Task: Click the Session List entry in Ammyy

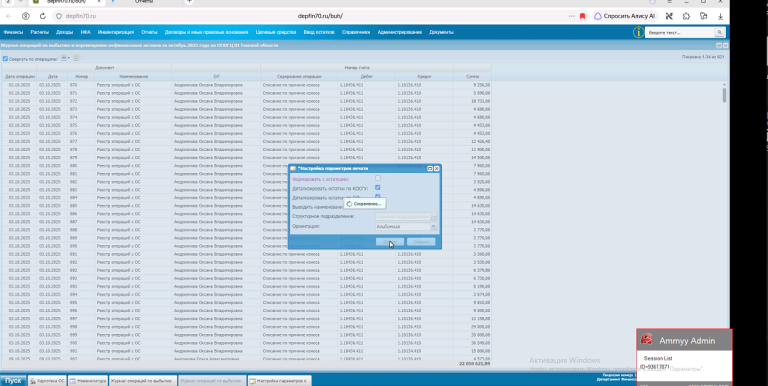Action: [x=658, y=359]
